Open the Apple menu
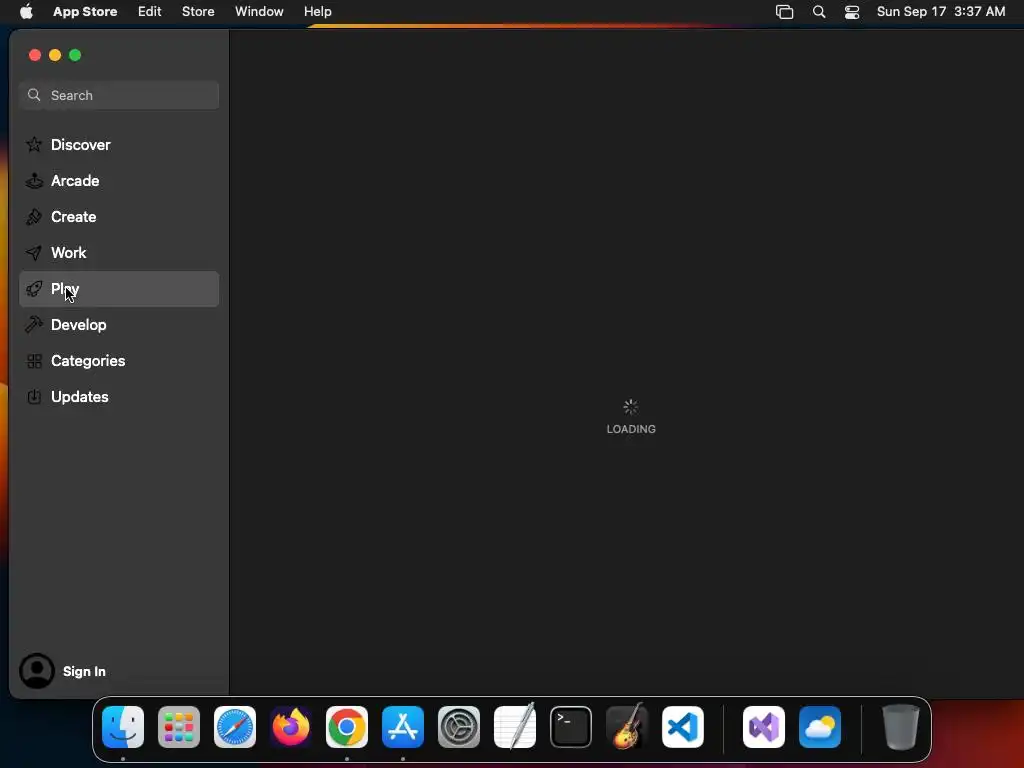The image size is (1024, 768). (26, 12)
